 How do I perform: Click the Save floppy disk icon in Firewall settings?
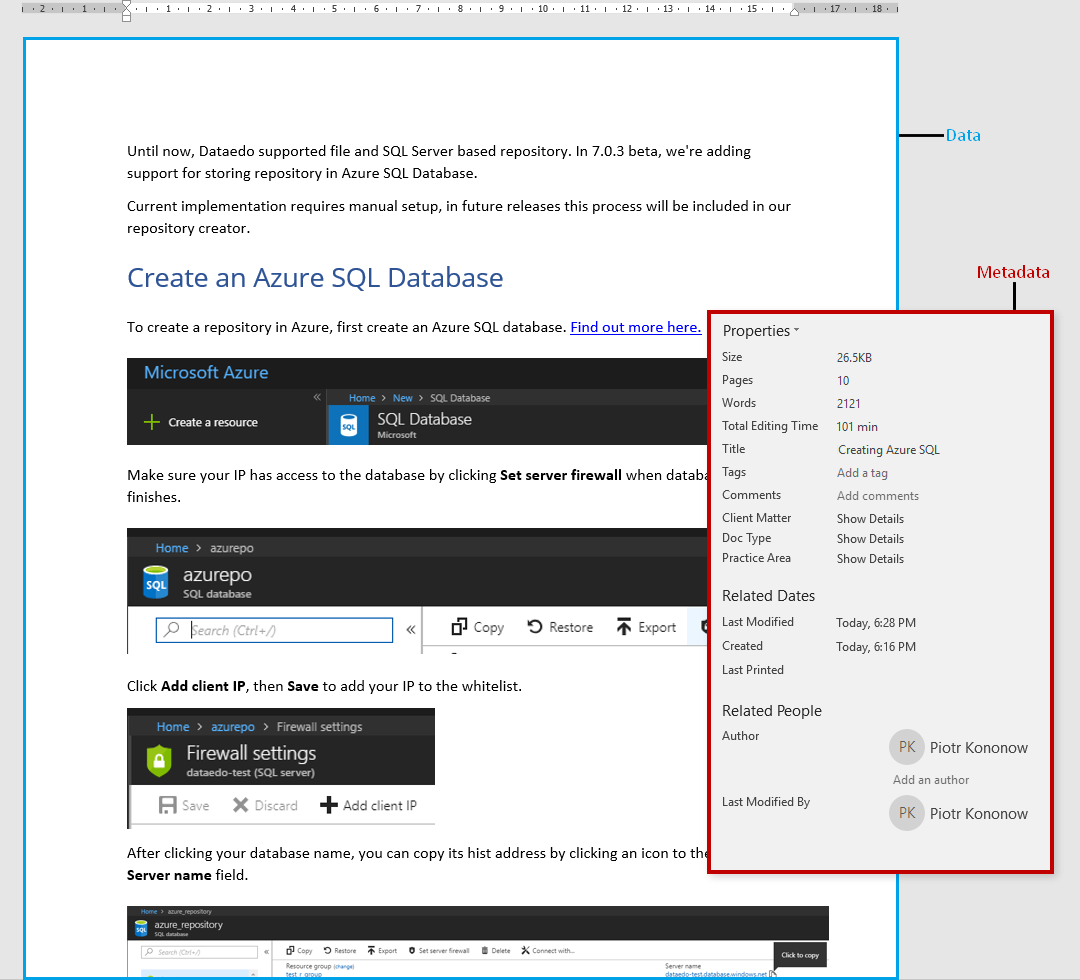(169, 805)
